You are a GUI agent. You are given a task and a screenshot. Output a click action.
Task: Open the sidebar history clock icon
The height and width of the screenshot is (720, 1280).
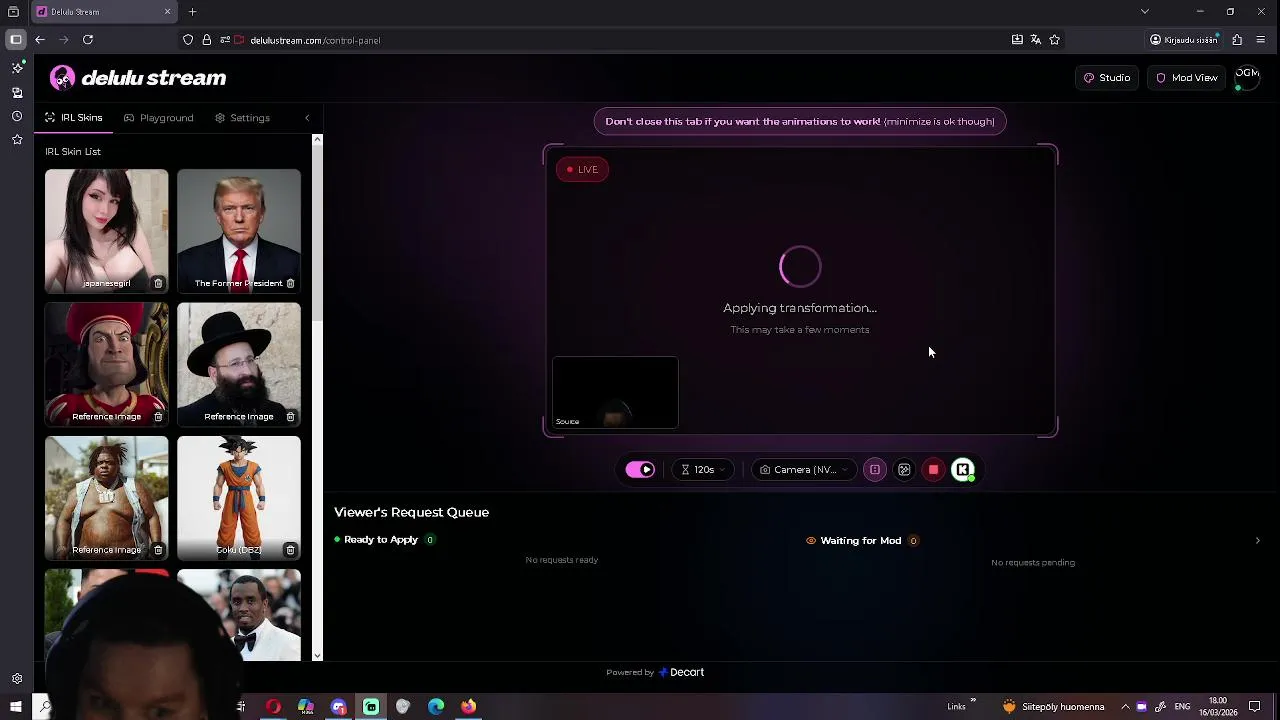pos(17,116)
